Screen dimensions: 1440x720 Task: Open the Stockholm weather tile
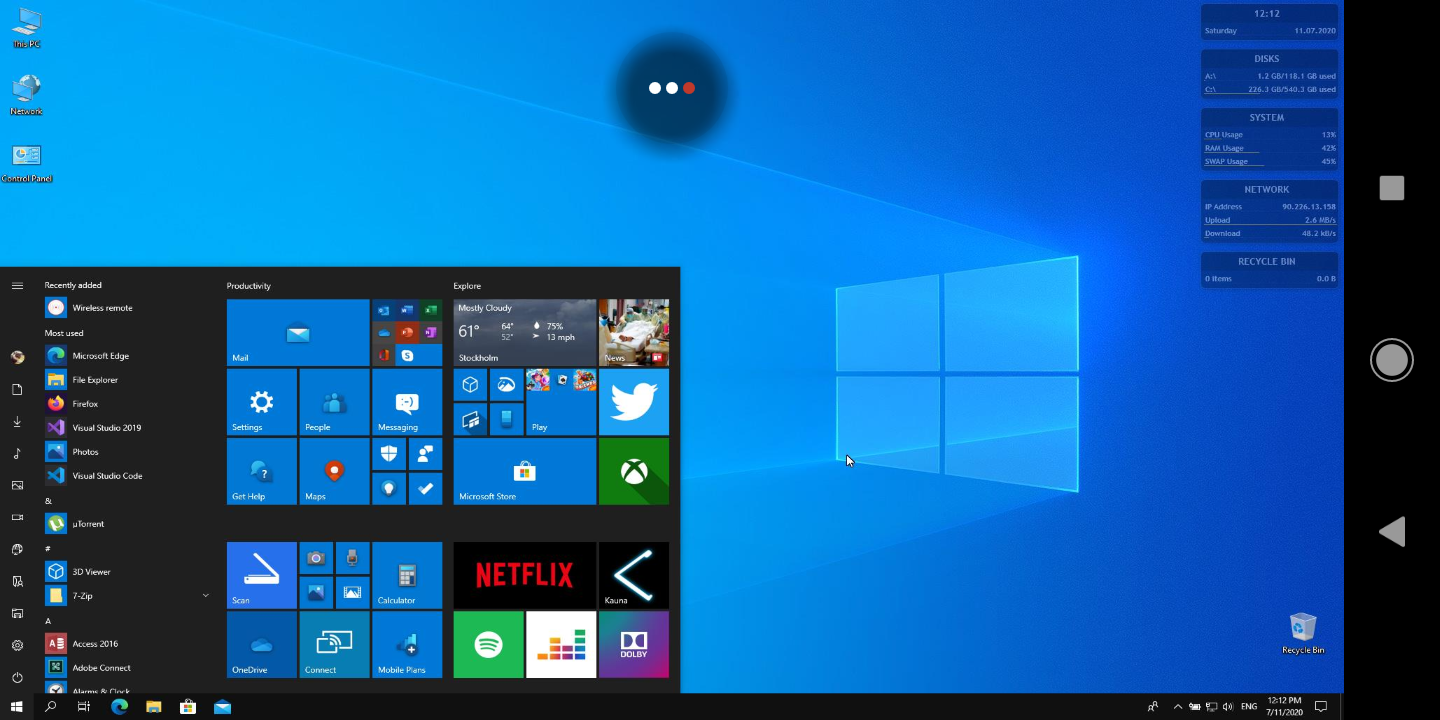click(x=525, y=333)
